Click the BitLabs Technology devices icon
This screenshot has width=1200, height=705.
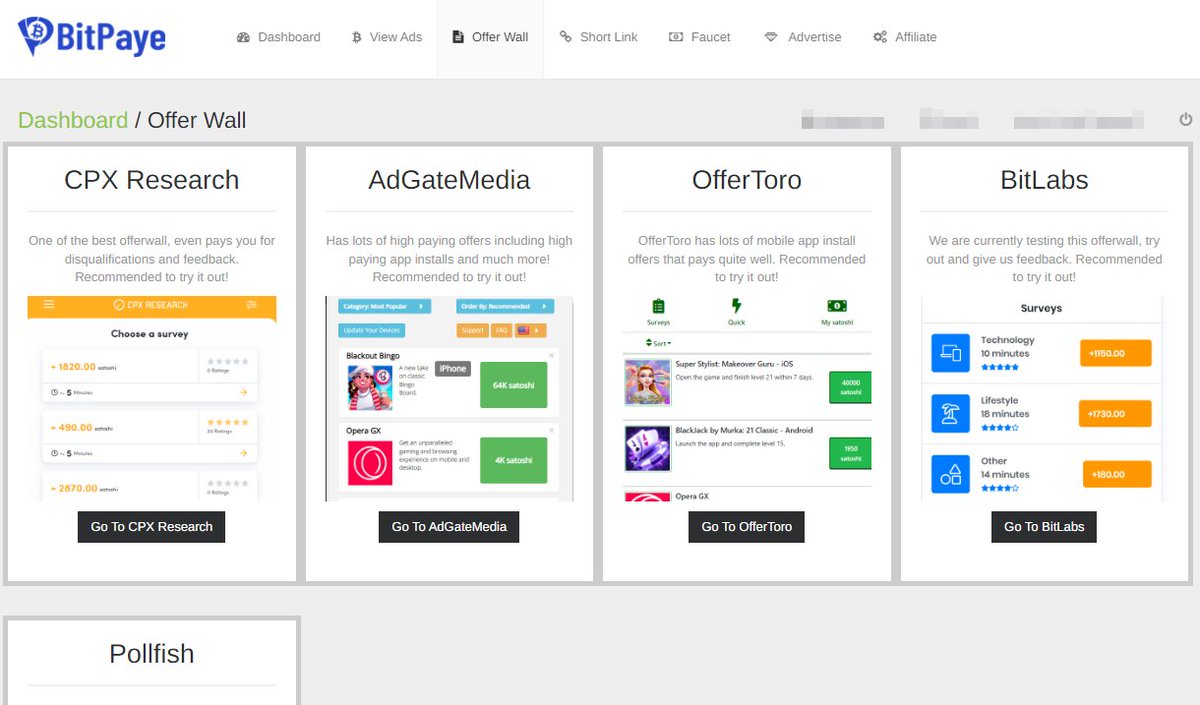pyautogui.click(x=951, y=353)
